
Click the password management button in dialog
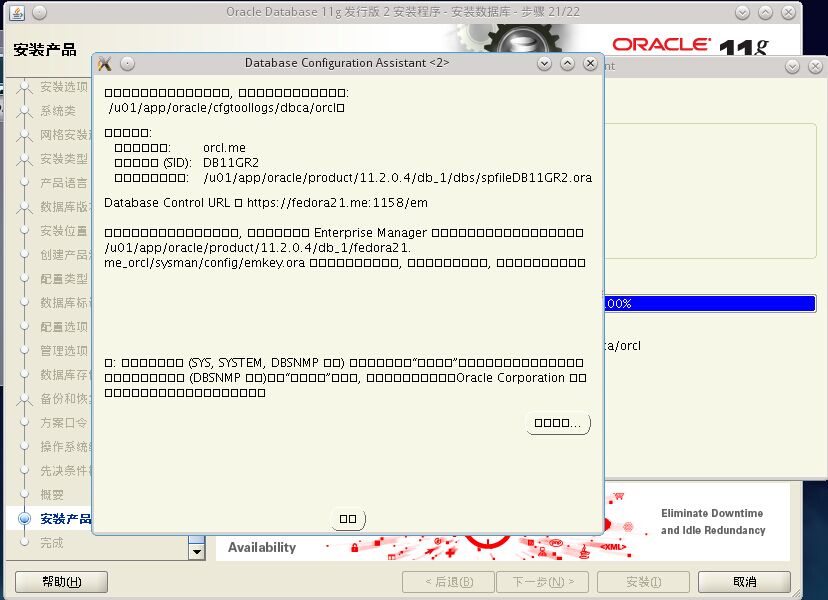(x=558, y=423)
